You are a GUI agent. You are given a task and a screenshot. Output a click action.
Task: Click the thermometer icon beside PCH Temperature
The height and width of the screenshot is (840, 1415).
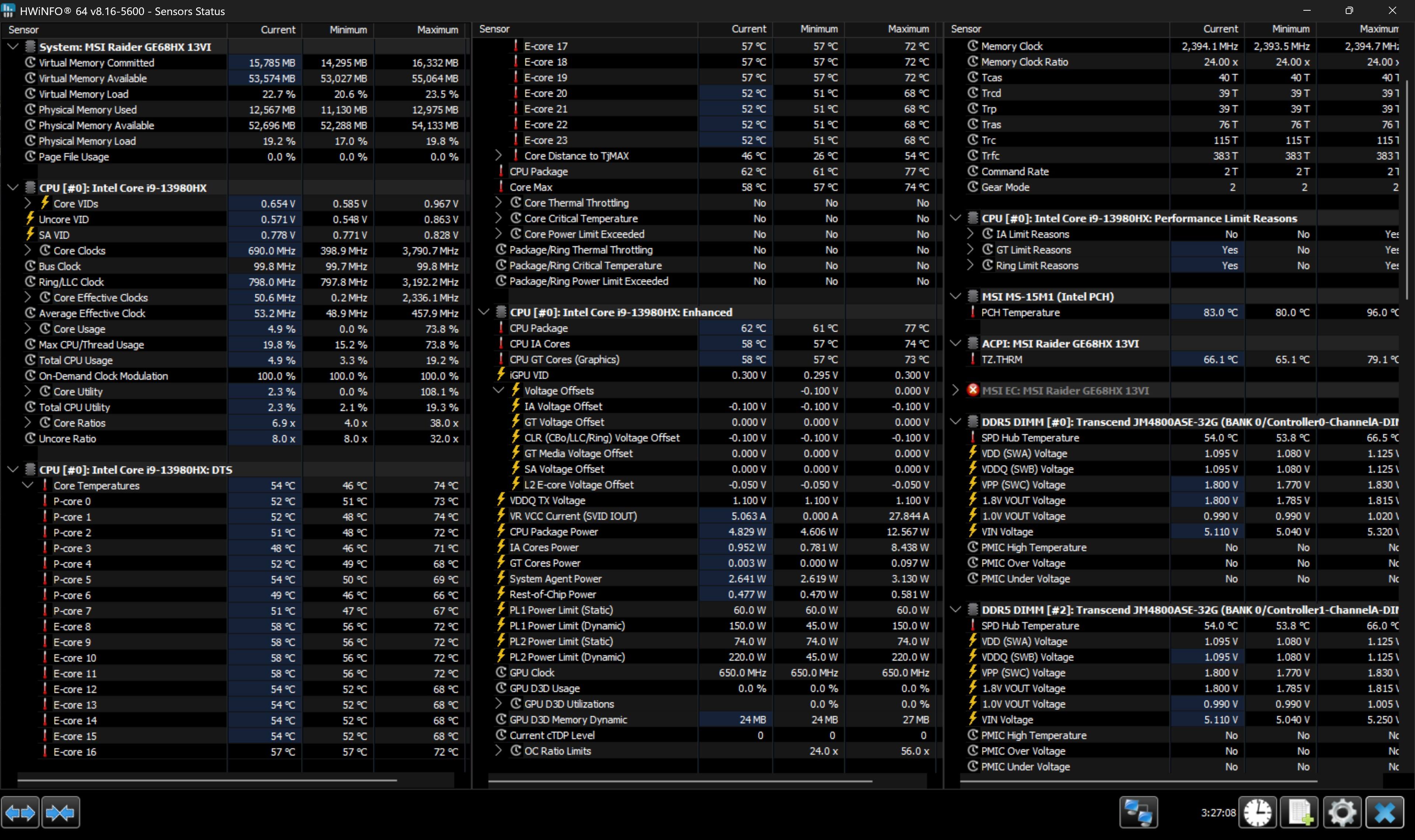tap(973, 312)
